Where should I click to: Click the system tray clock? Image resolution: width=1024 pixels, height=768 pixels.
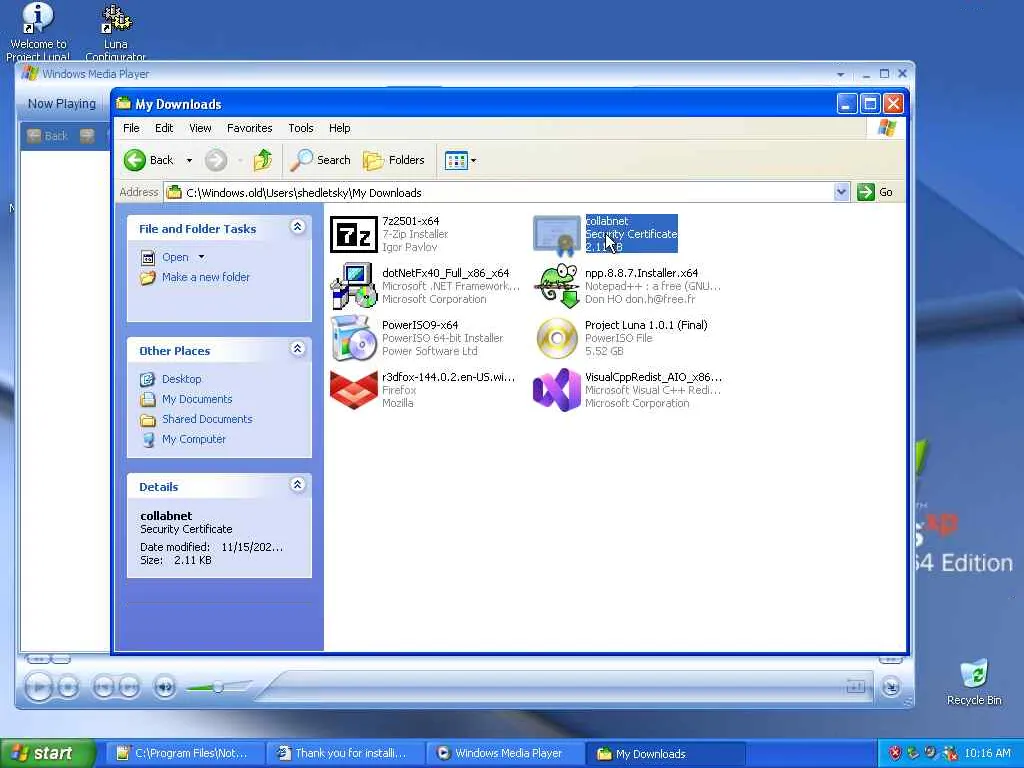point(987,753)
